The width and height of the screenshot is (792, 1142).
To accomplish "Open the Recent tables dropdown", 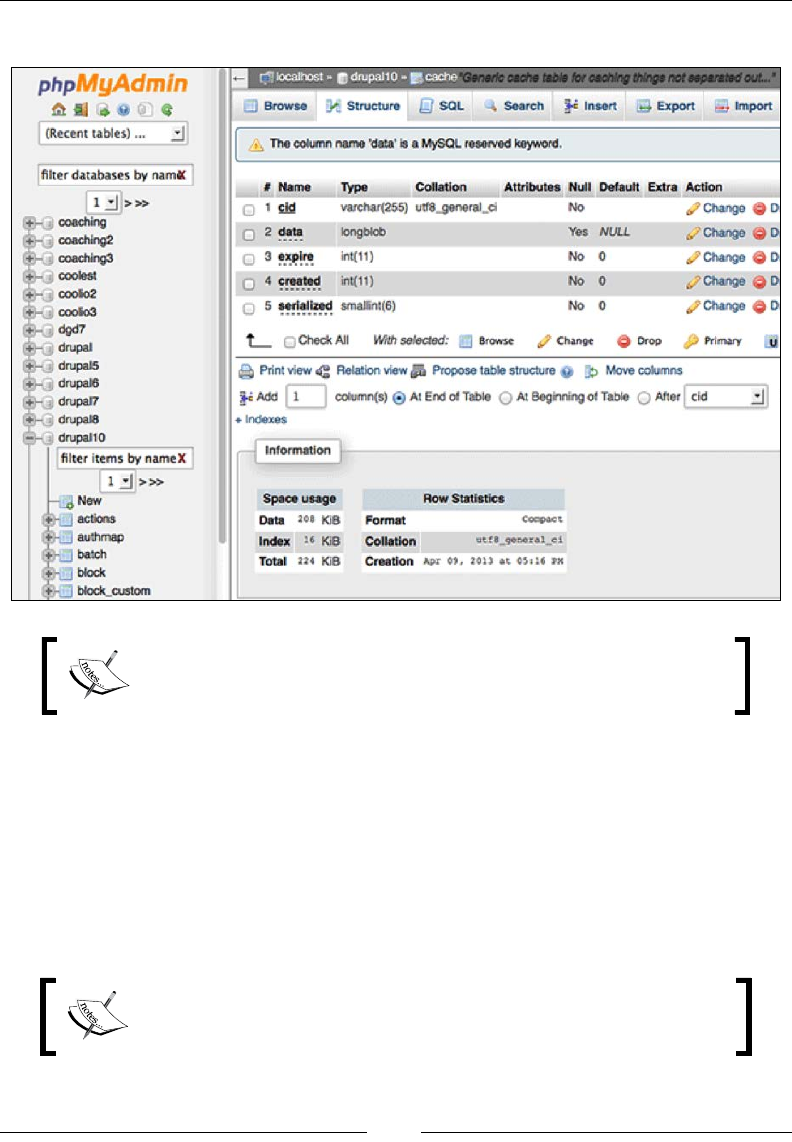I will (114, 133).
